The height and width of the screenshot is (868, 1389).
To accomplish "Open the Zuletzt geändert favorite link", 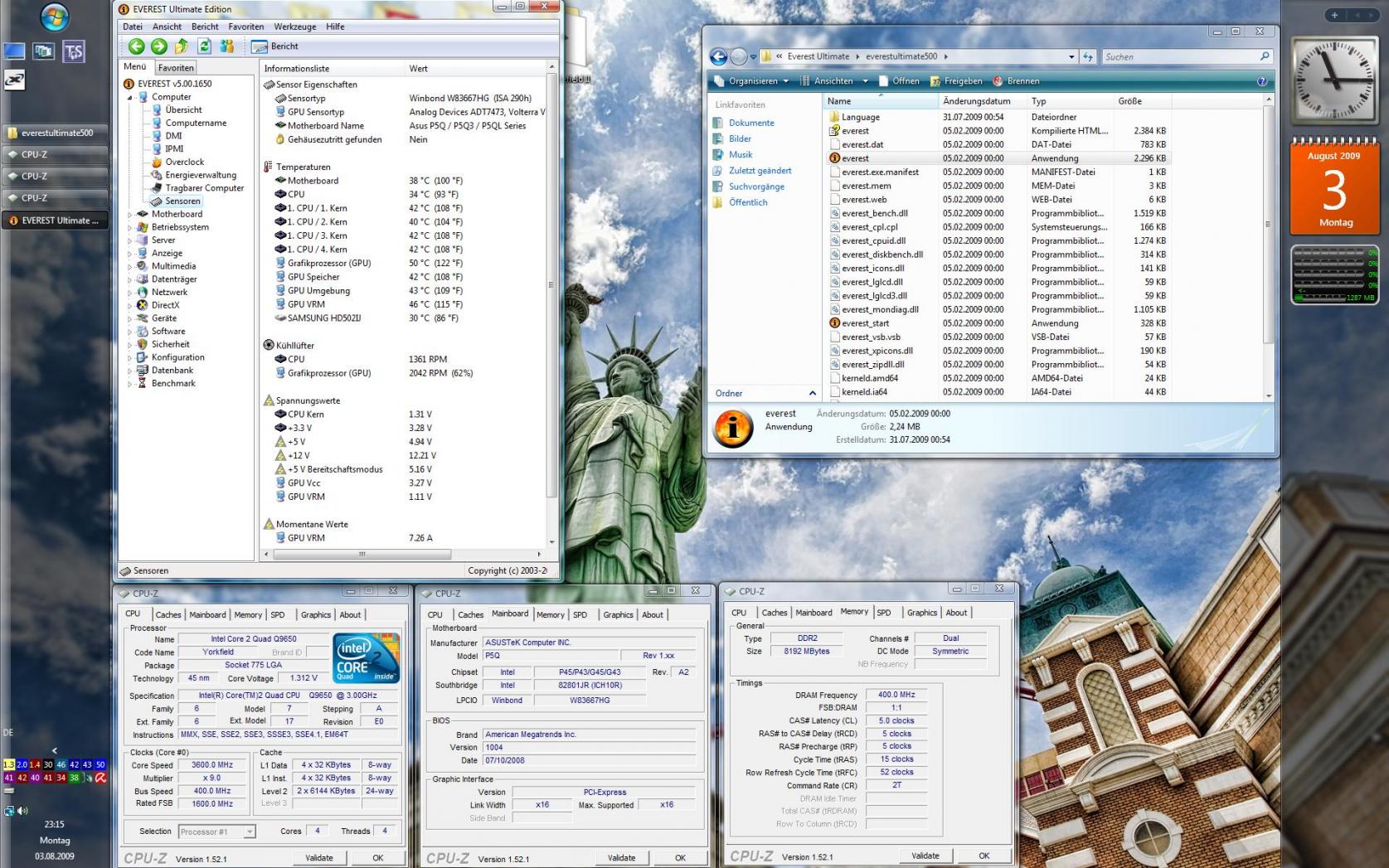I will 760,171.
